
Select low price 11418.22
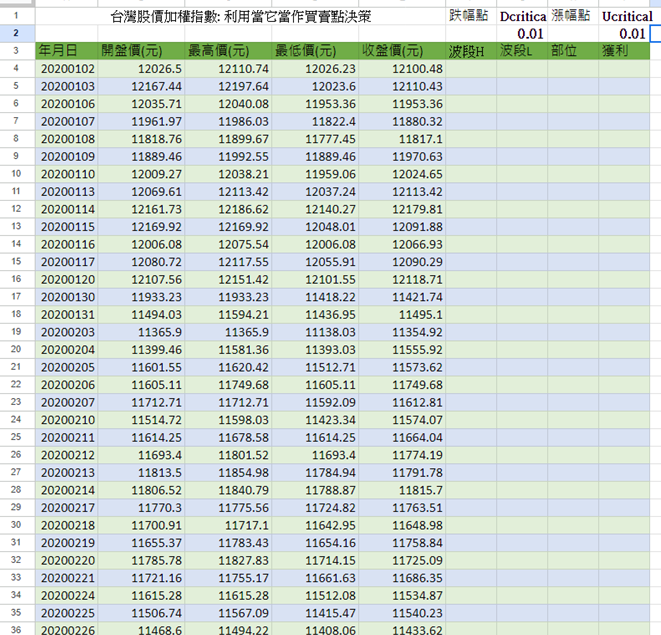coord(315,297)
